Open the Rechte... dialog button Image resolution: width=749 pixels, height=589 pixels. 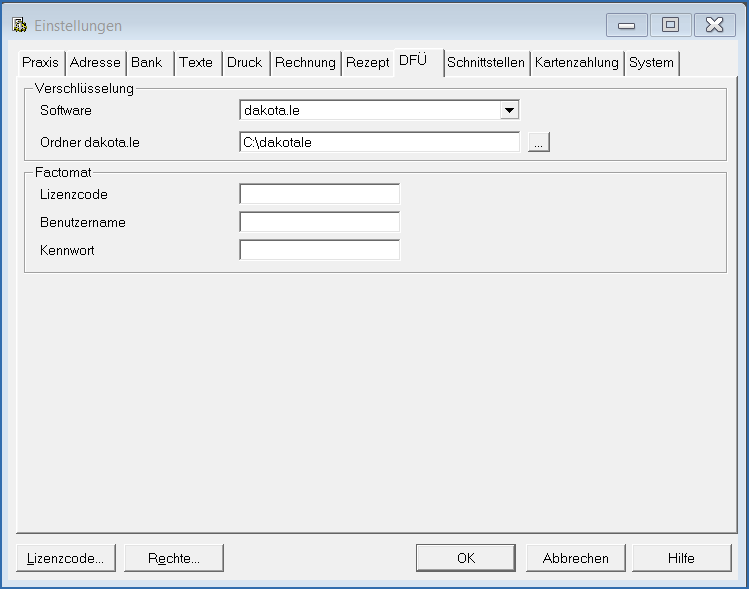[x=174, y=558]
